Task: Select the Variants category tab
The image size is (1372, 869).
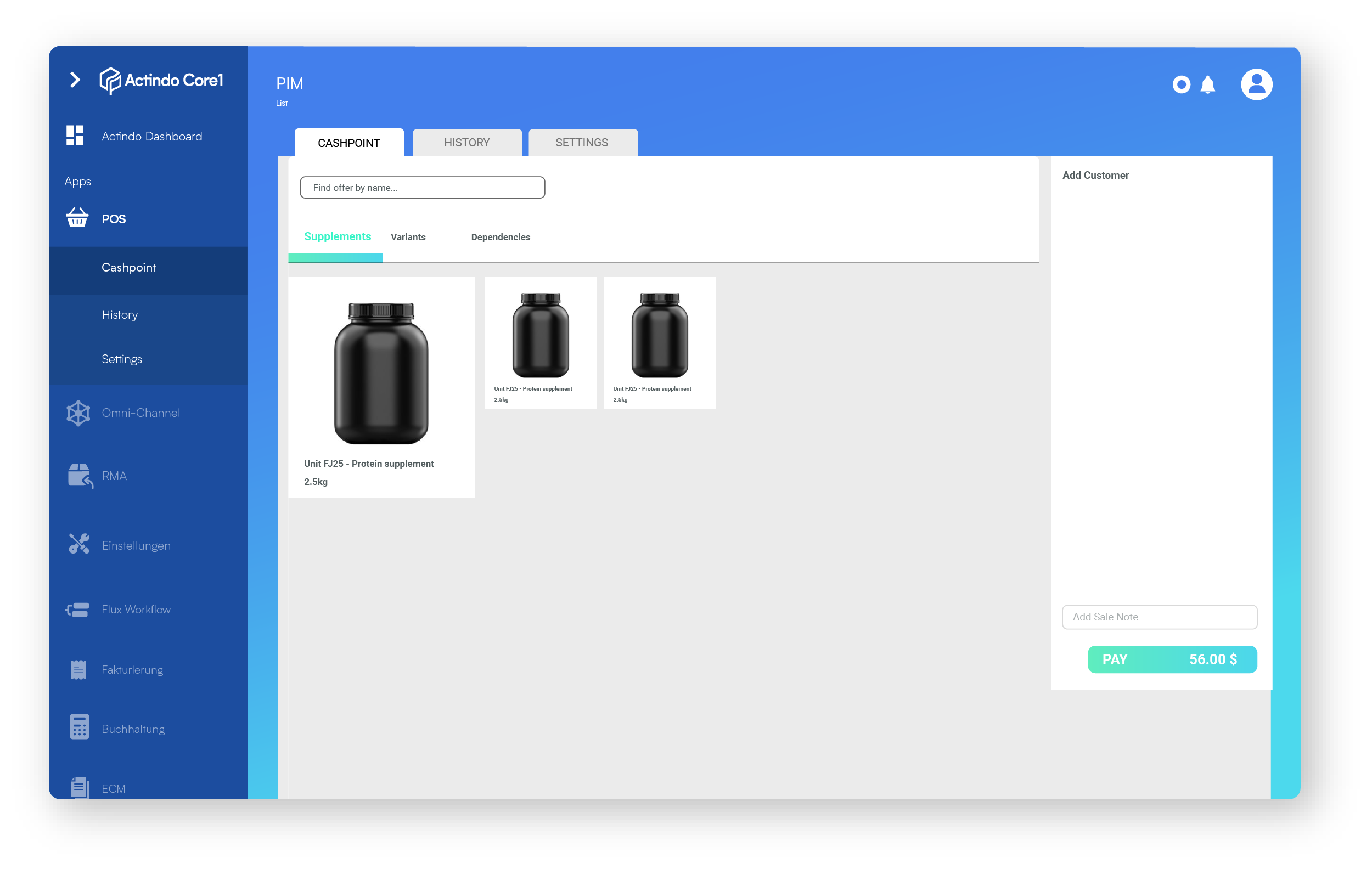Action: [408, 237]
